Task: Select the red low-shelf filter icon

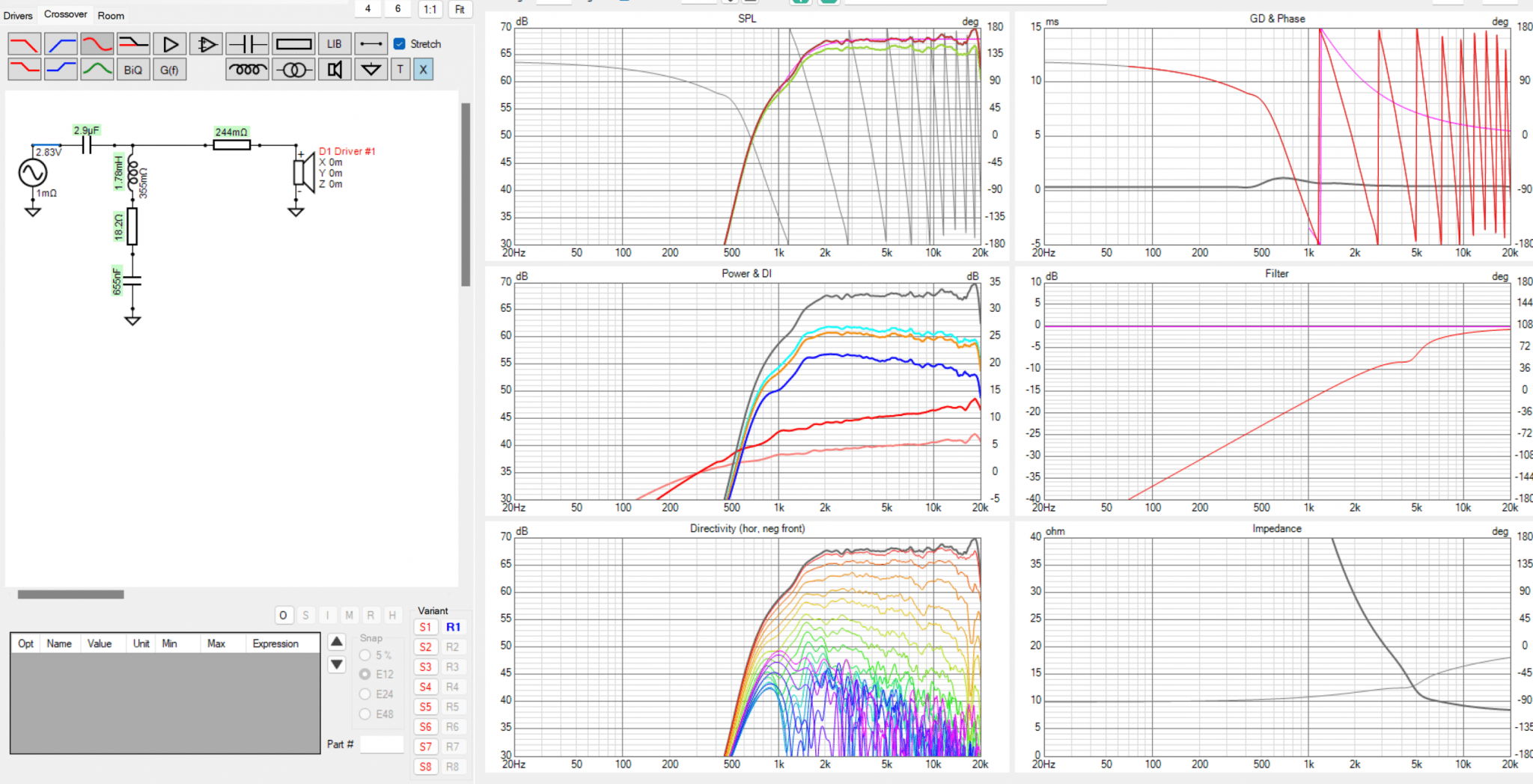Action: click(25, 70)
